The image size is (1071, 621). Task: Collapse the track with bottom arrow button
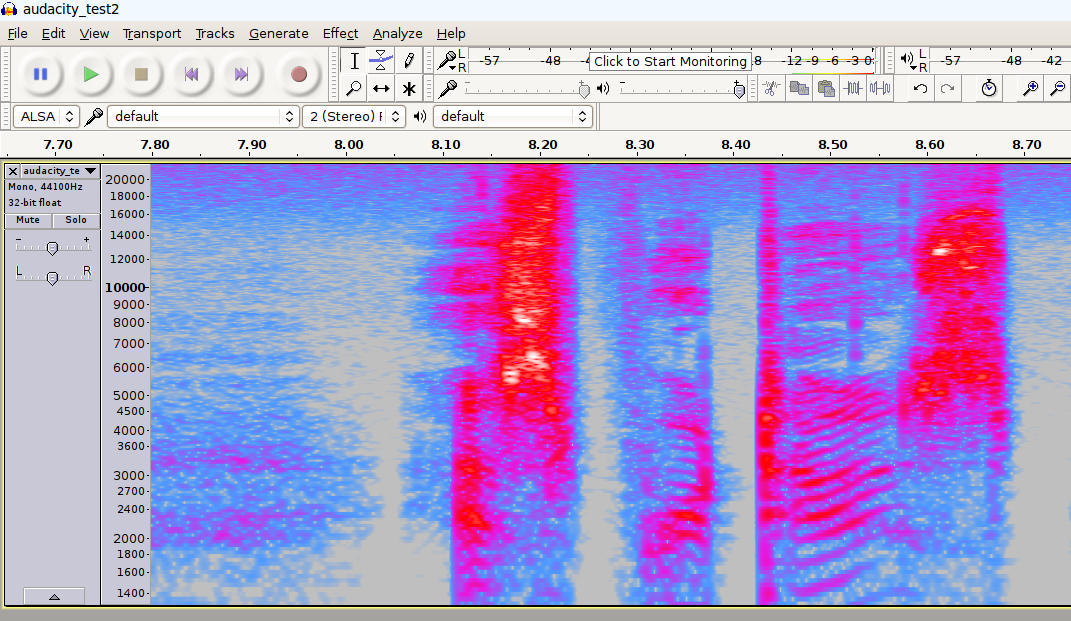(x=54, y=596)
